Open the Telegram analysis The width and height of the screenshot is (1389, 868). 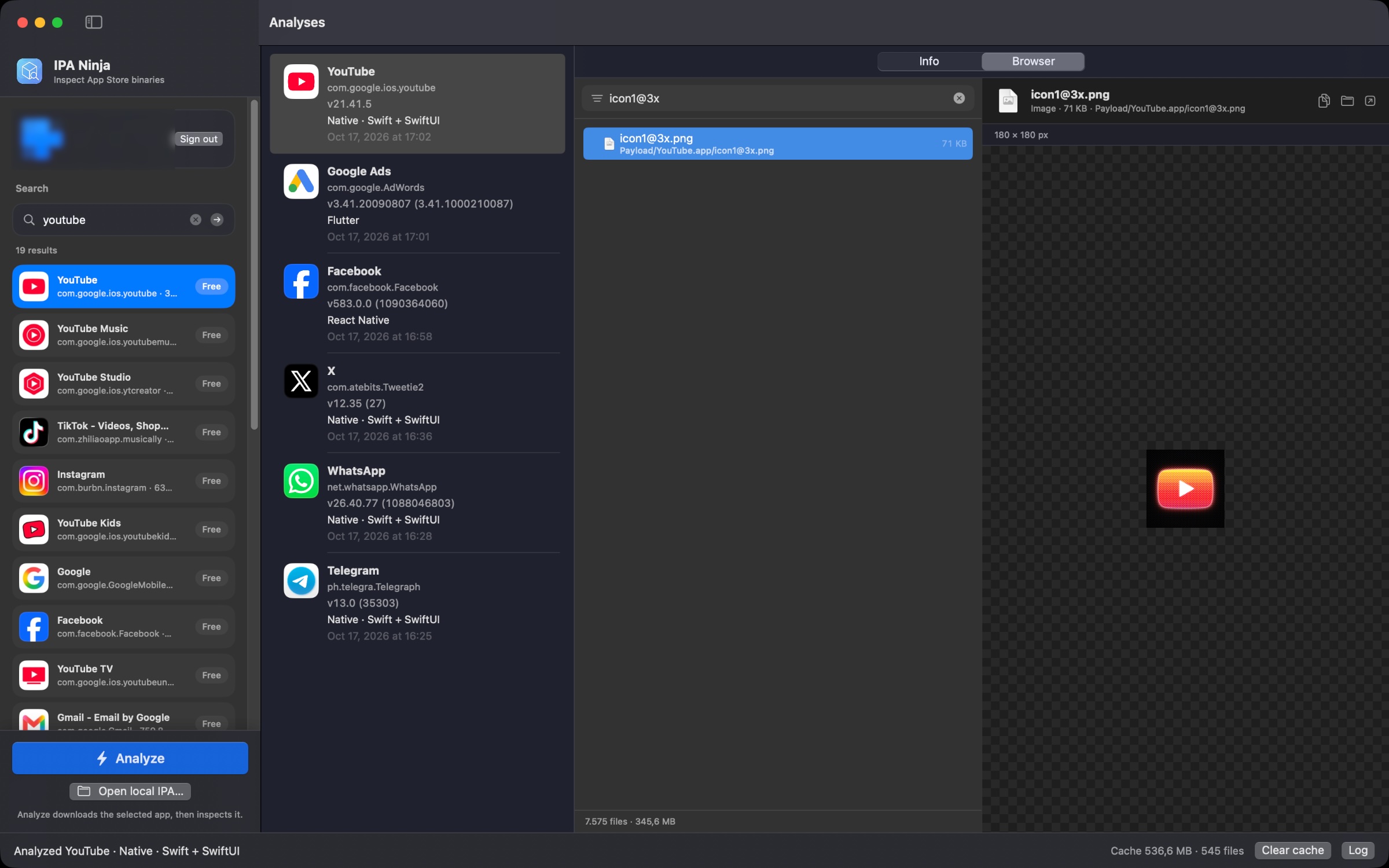coord(417,603)
